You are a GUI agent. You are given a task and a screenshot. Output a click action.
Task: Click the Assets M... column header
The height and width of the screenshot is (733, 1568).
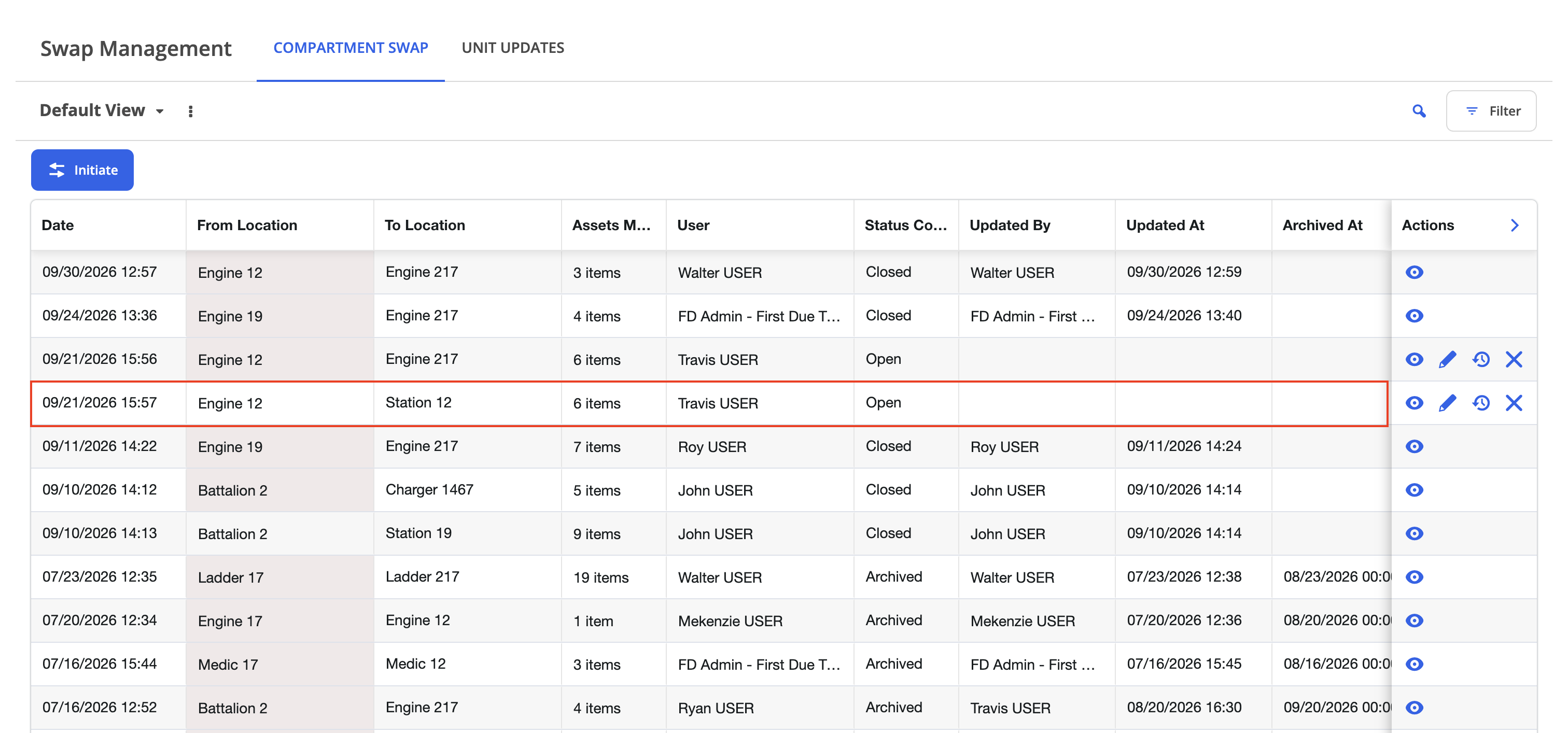pos(613,225)
